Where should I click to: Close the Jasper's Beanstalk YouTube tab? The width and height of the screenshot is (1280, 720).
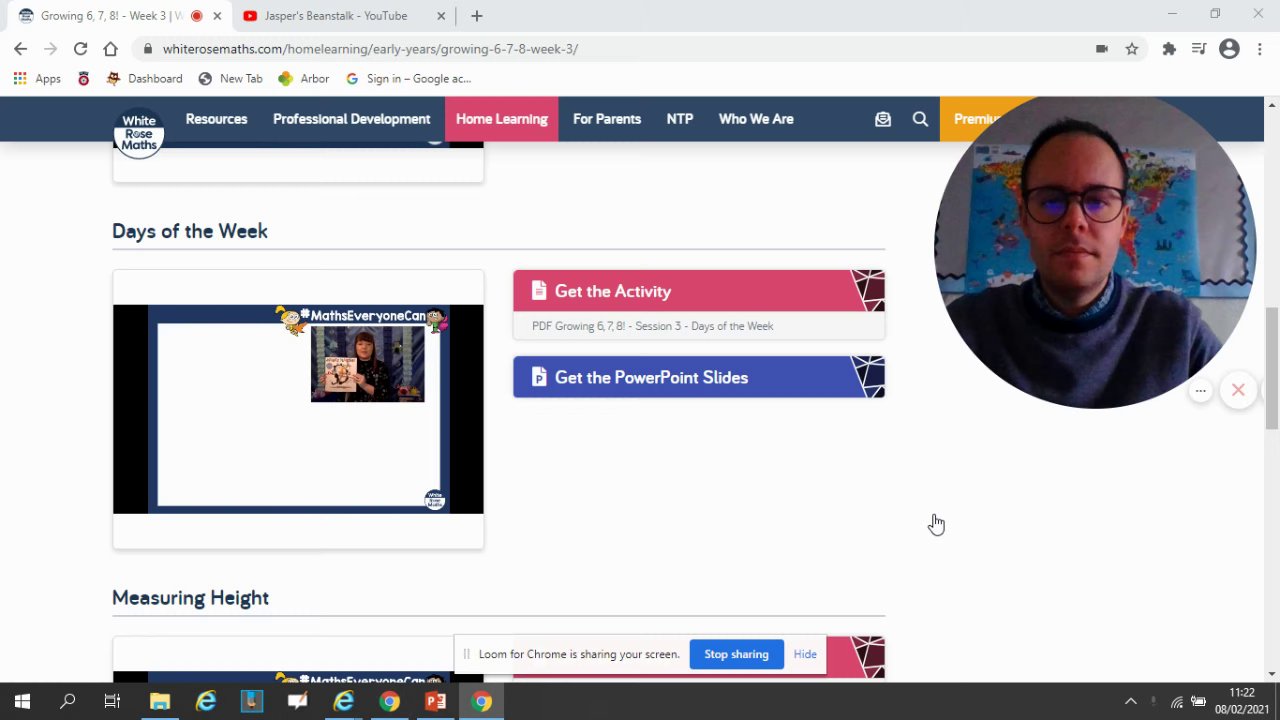[x=441, y=16]
